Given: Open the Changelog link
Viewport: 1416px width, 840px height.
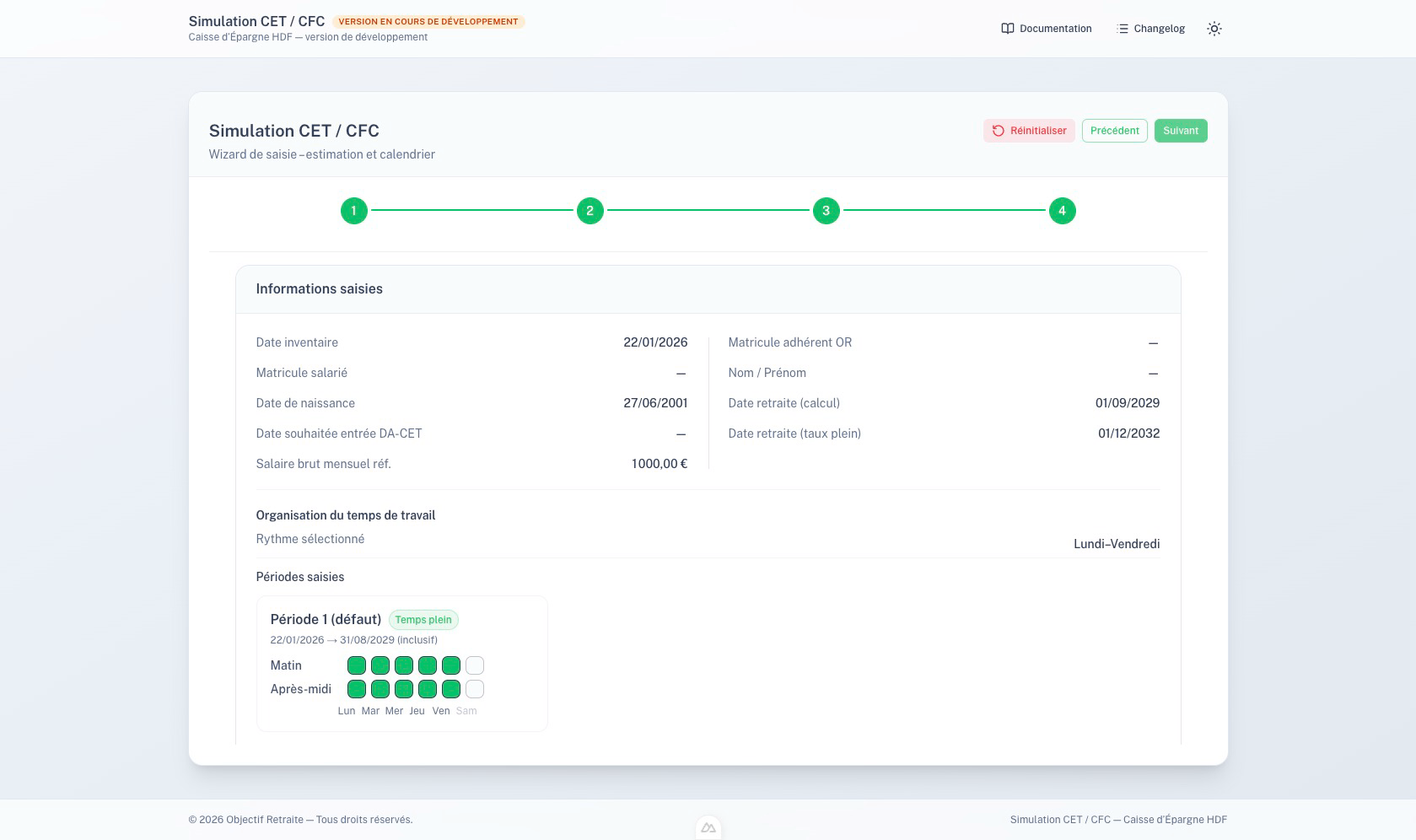Looking at the screenshot, I should (x=1159, y=29).
